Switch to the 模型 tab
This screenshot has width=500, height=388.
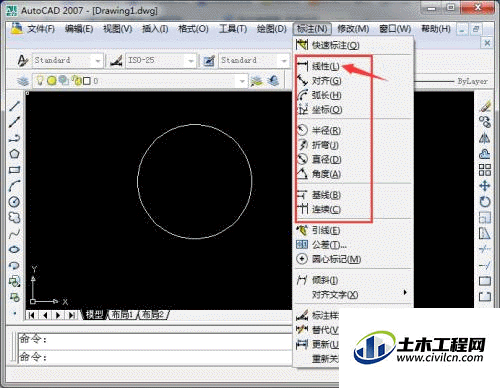[x=95, y=315]
